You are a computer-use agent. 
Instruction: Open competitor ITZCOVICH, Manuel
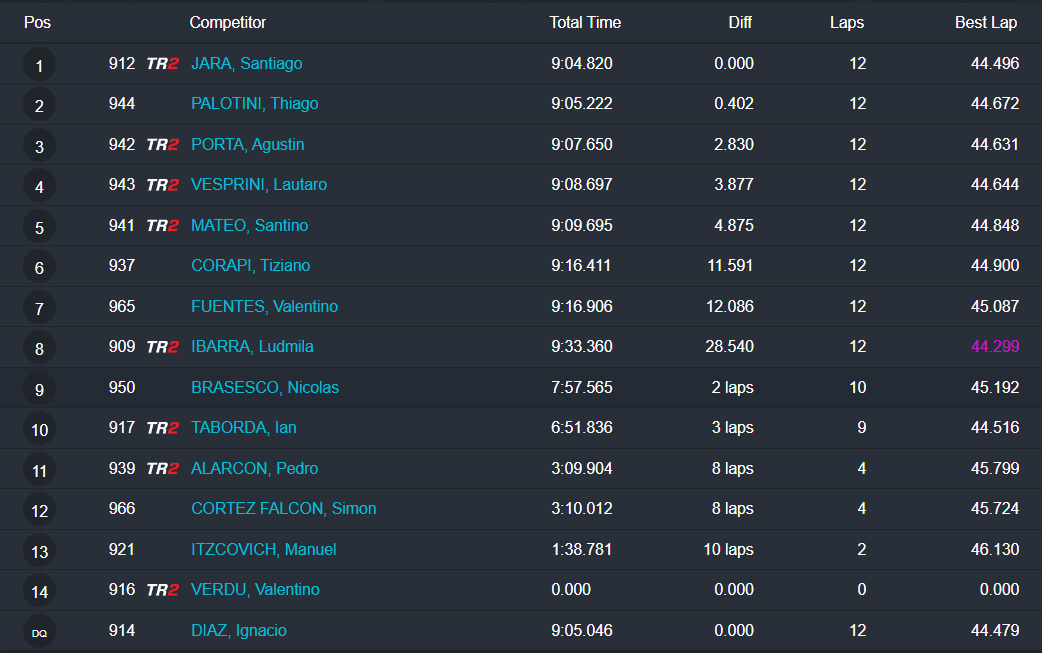tap(263, 550)
